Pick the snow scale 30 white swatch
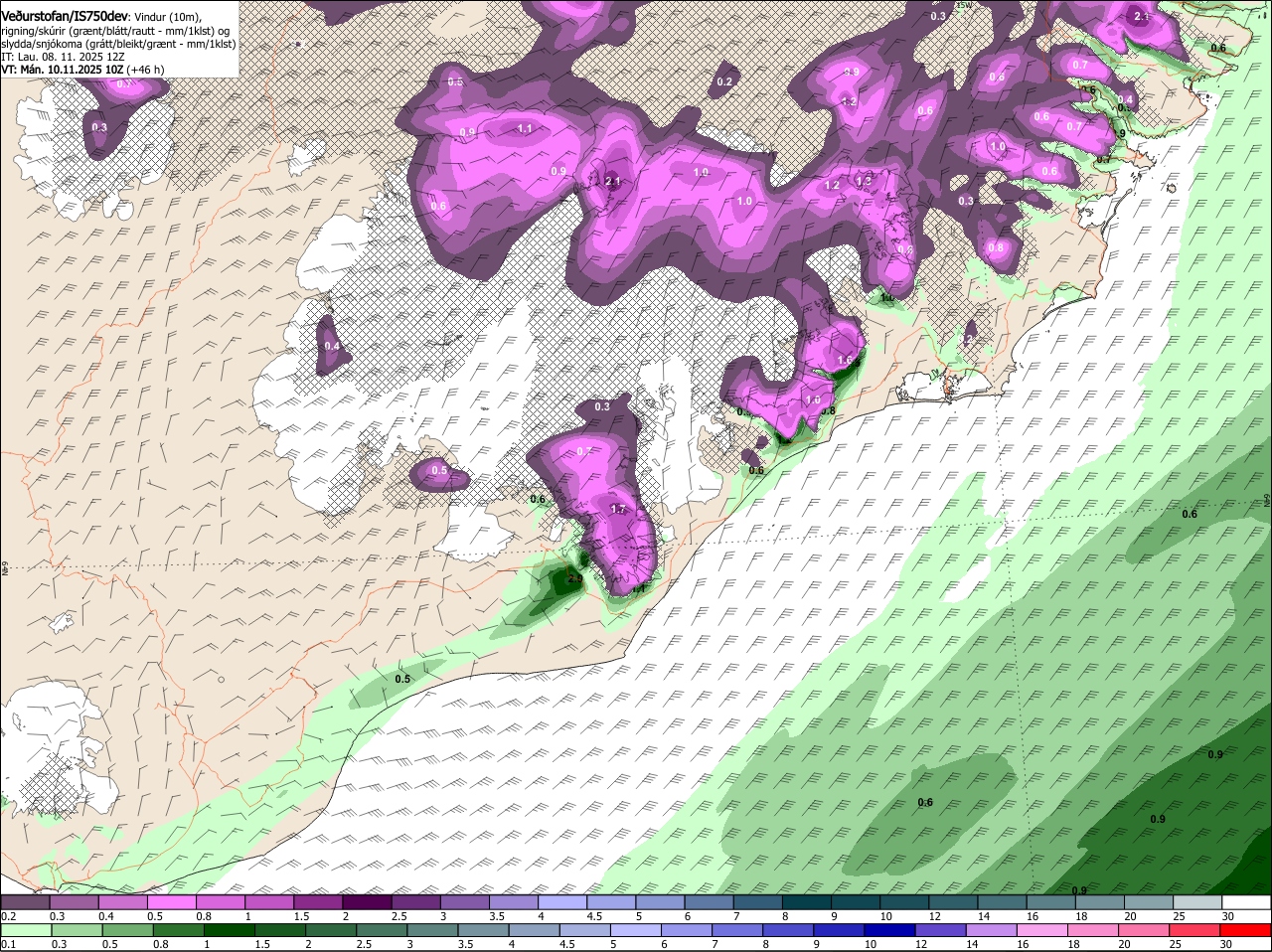This screenshot has height=952, width=1272. click(1247, 902)
